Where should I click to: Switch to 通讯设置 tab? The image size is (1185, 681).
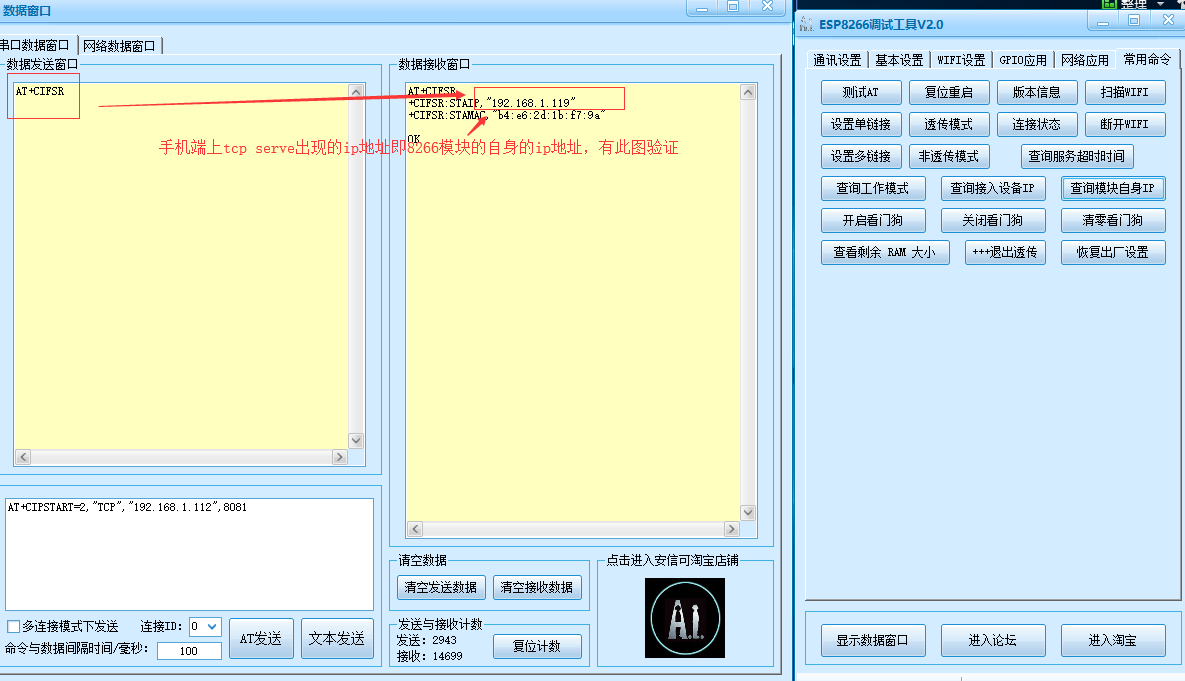837,60
